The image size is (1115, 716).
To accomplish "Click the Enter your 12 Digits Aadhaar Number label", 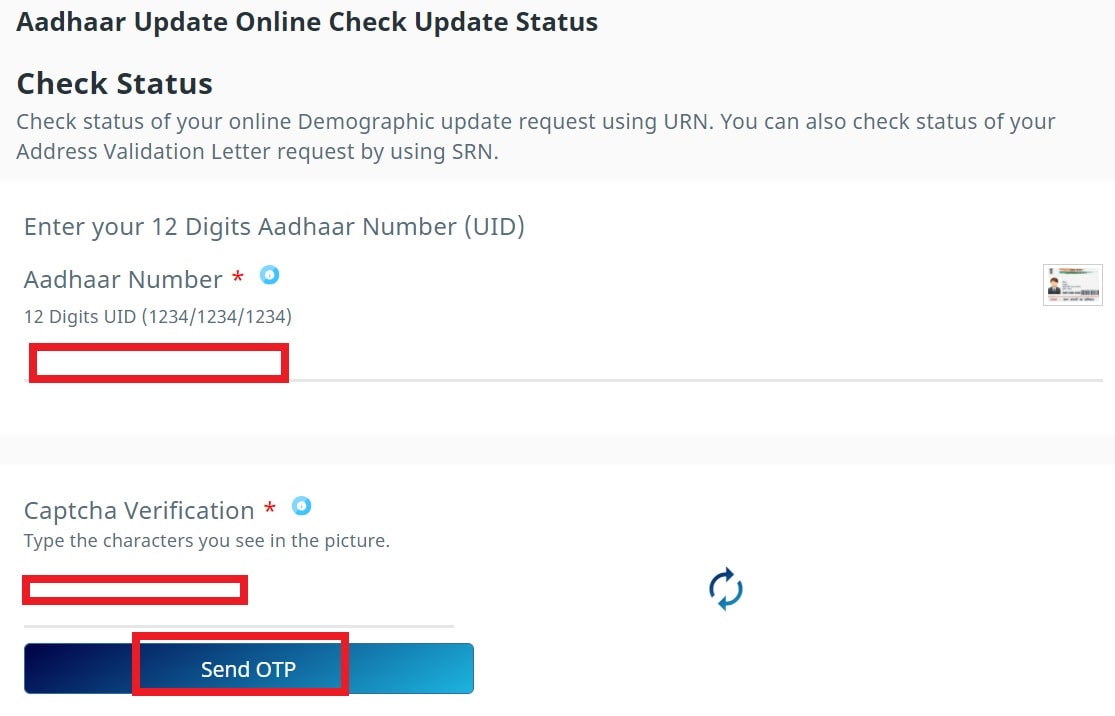I will coord(274,226).
